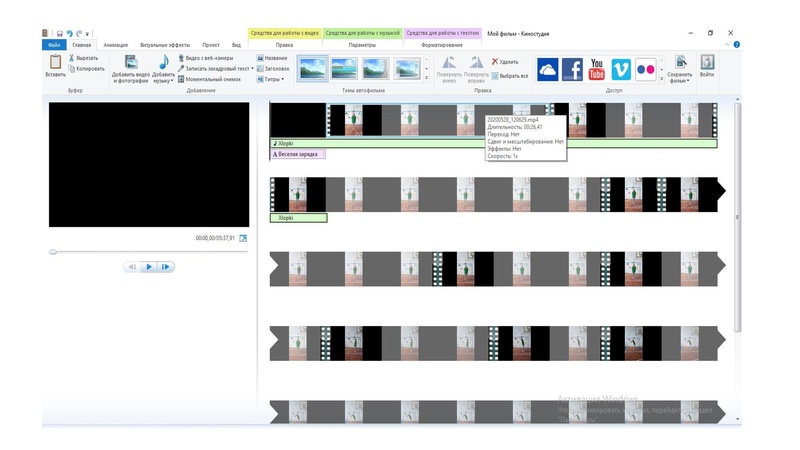Take a snapshot with Моментальный снимок

pyautogui.click(x=181, y=79)
